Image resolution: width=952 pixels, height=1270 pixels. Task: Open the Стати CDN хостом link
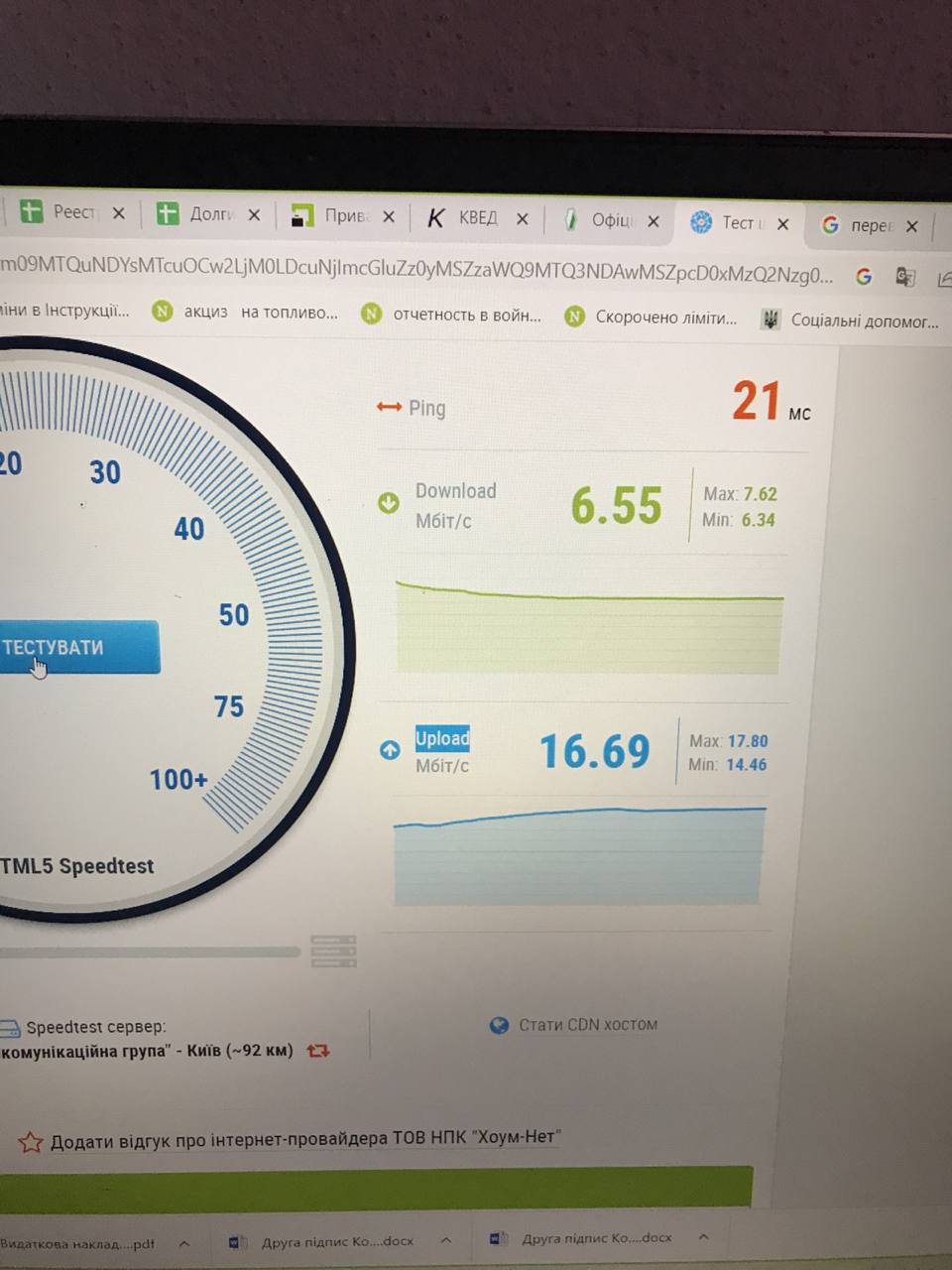(x=588, y=1024)
